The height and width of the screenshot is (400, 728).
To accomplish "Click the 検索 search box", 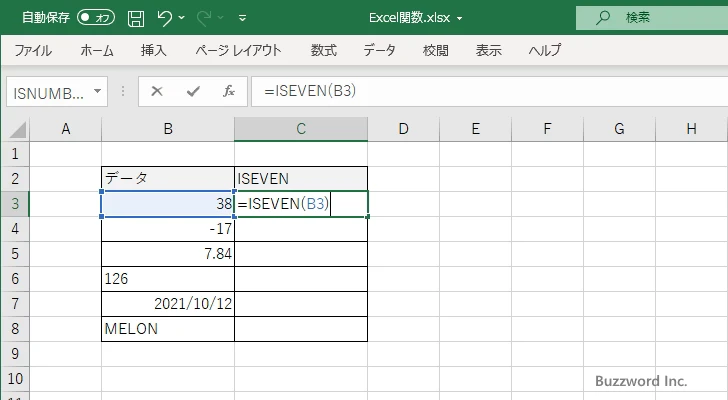I will 652,18.
